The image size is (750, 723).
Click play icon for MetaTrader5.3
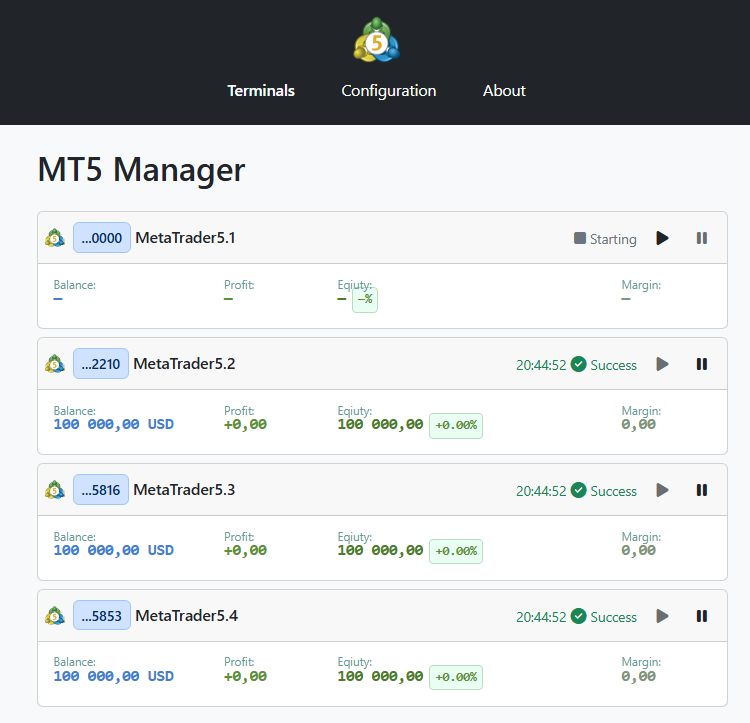pos(662,490)
